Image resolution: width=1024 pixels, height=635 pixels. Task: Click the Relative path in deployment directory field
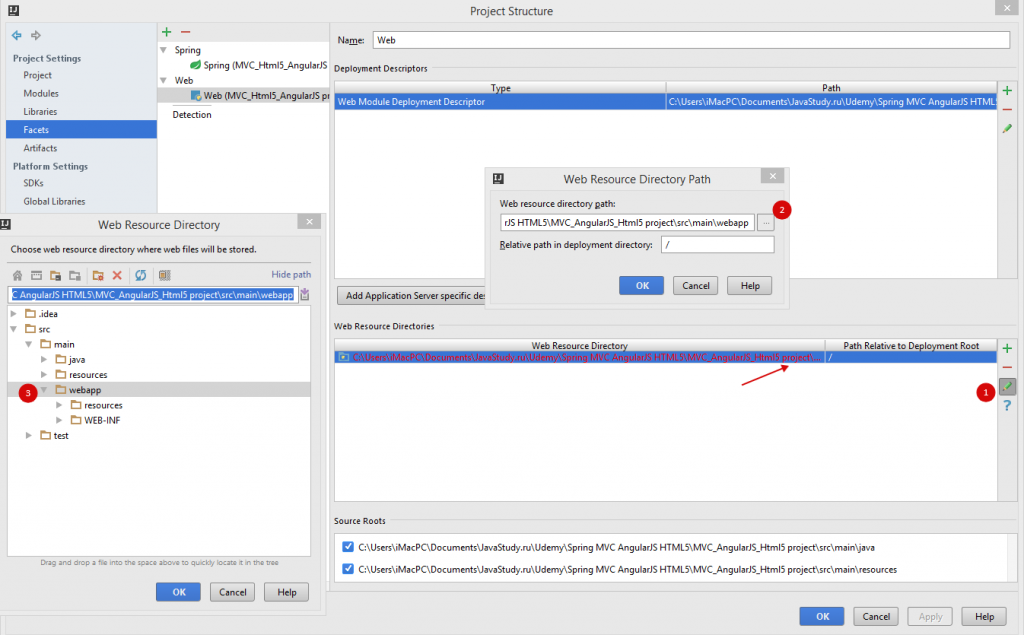pyautogui.click(x=717, y=245)
